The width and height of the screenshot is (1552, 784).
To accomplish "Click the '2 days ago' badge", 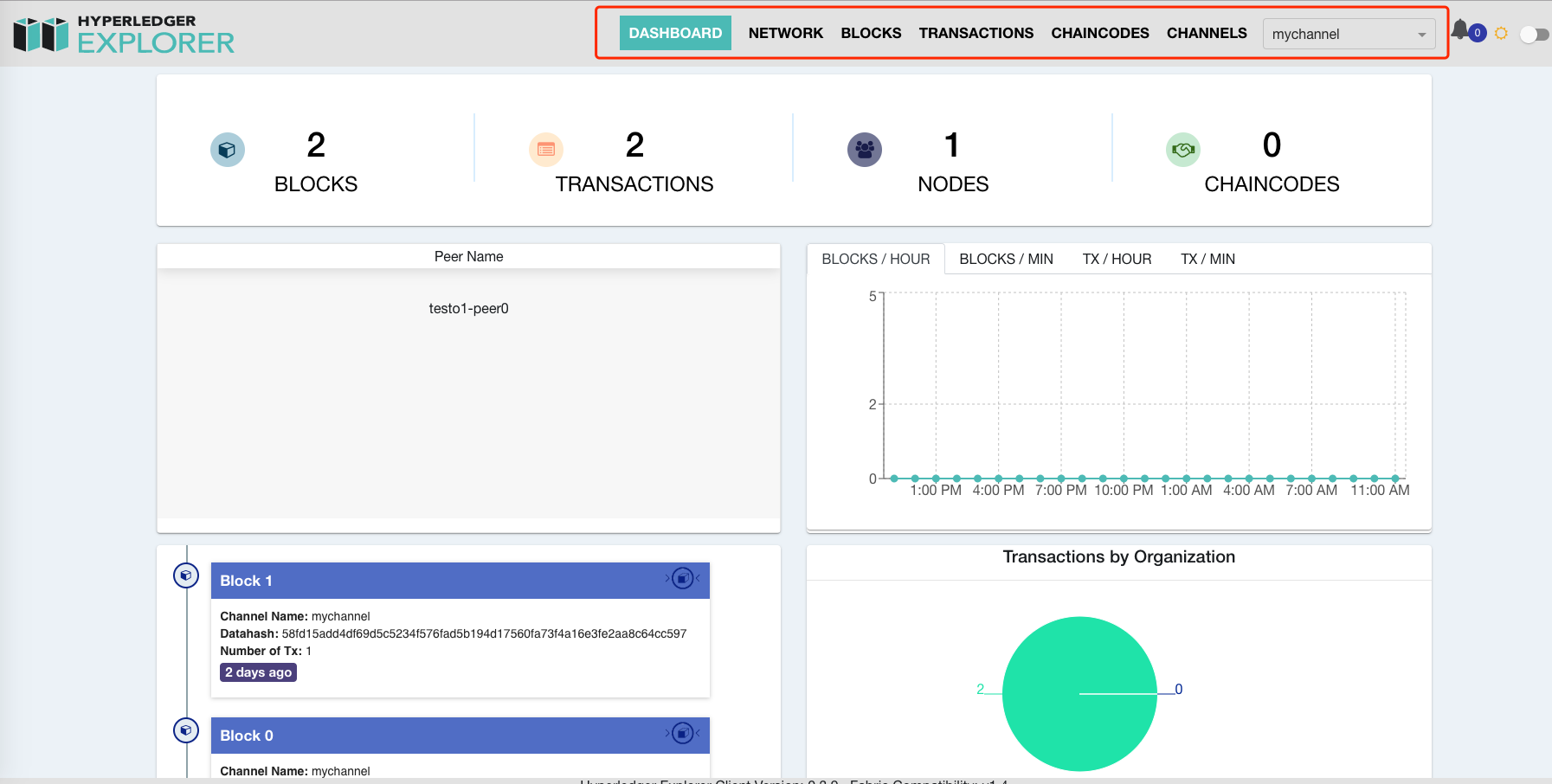I will click(x=258, y=672).
